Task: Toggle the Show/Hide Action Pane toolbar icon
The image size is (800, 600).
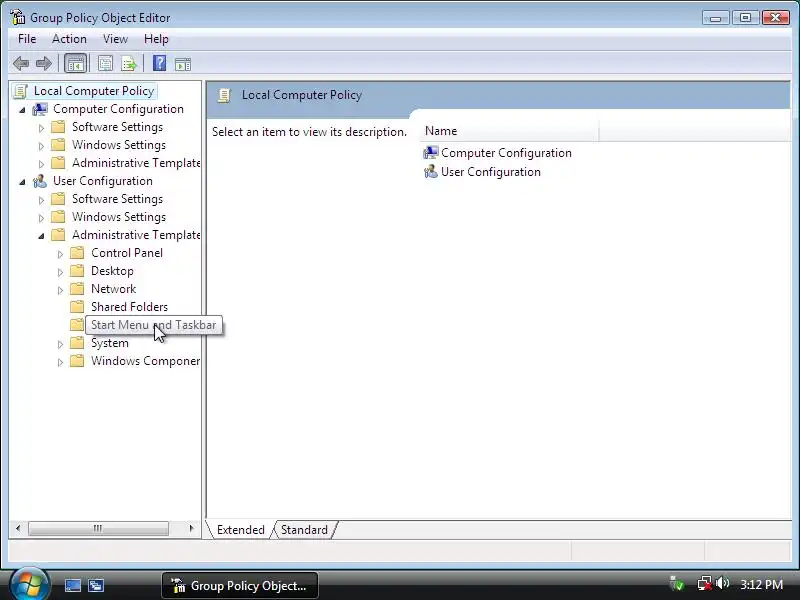Action: click(x=183, y=64)
